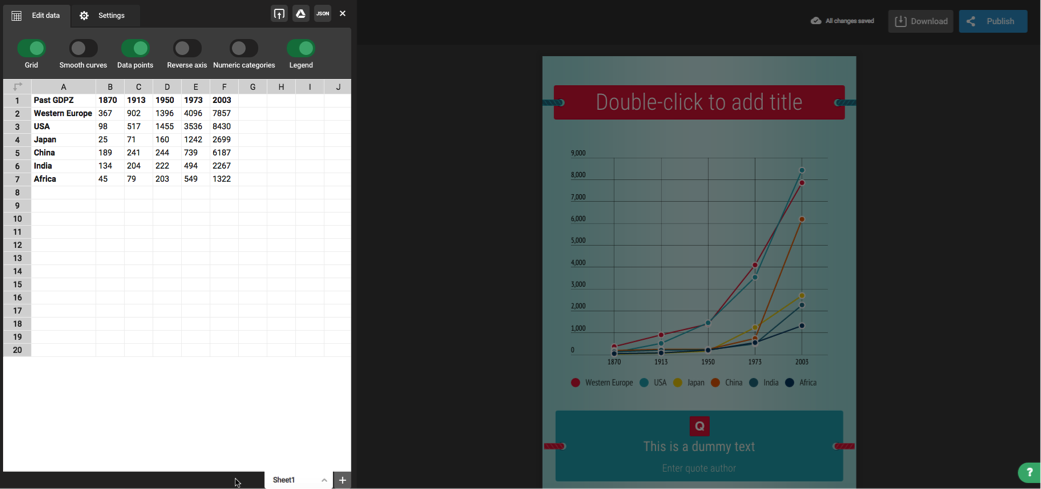Image resolution: width=1041 pixels, height=489 pixels.
Task: Click the Download button
Action: tap(920, 21)
